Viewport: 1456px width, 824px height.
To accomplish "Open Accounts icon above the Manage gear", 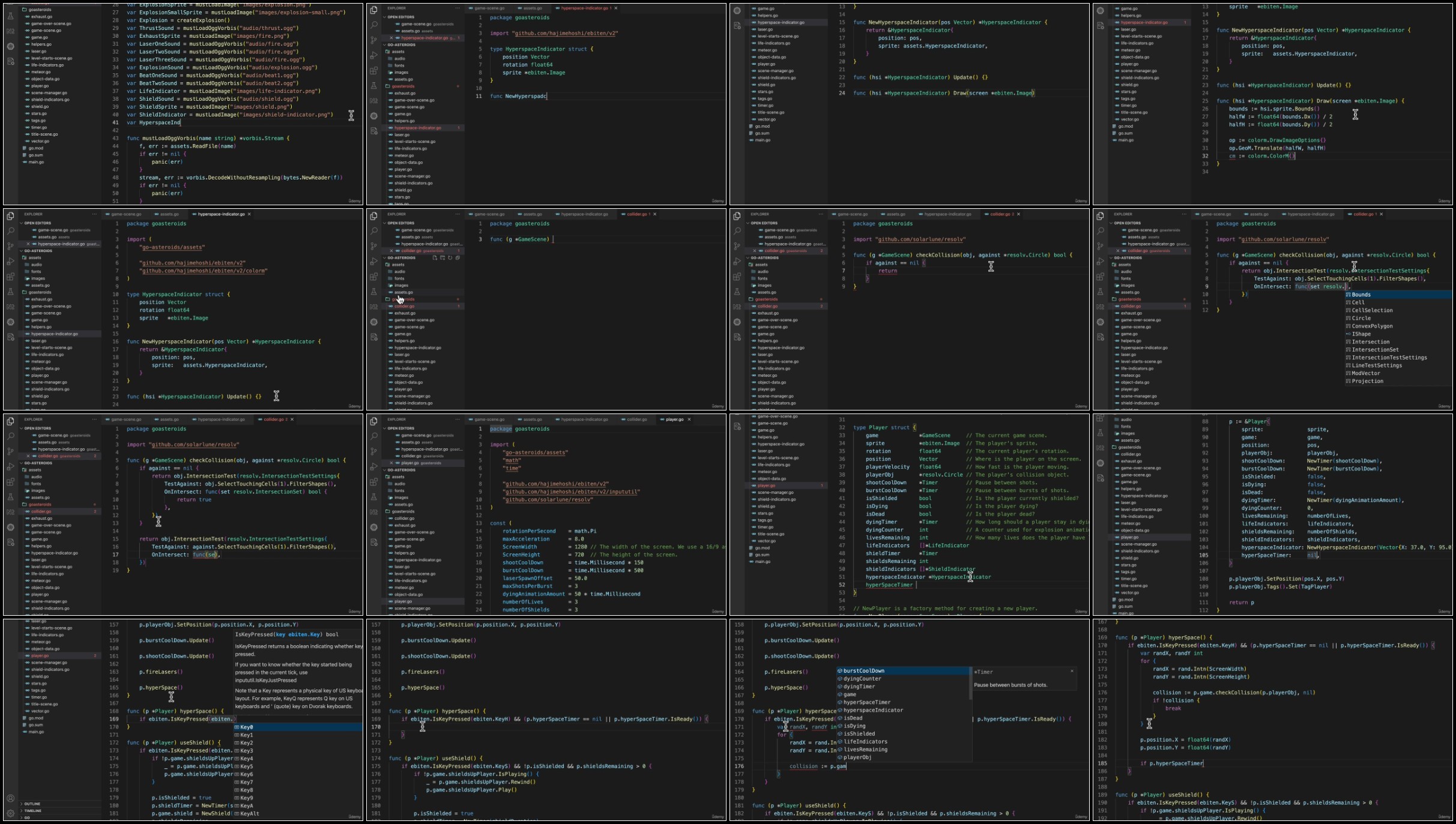I will click(10, 799).
